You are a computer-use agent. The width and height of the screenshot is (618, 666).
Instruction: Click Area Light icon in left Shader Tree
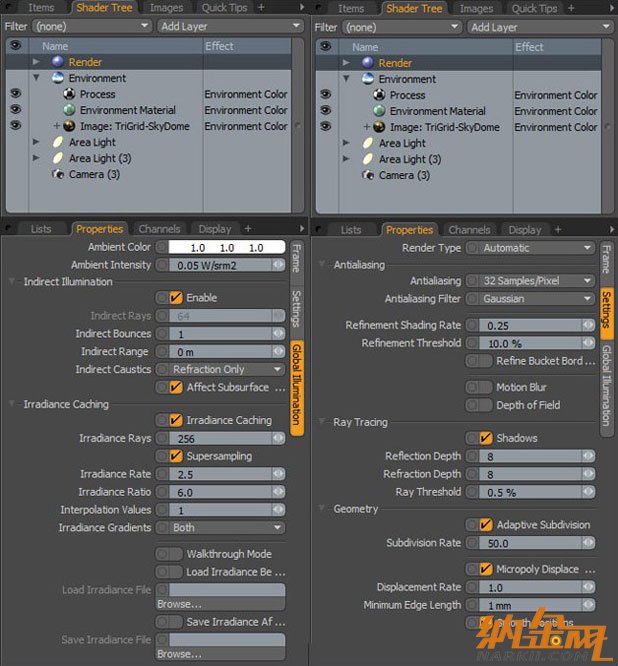pyautogui.click(x=58, y=142)
